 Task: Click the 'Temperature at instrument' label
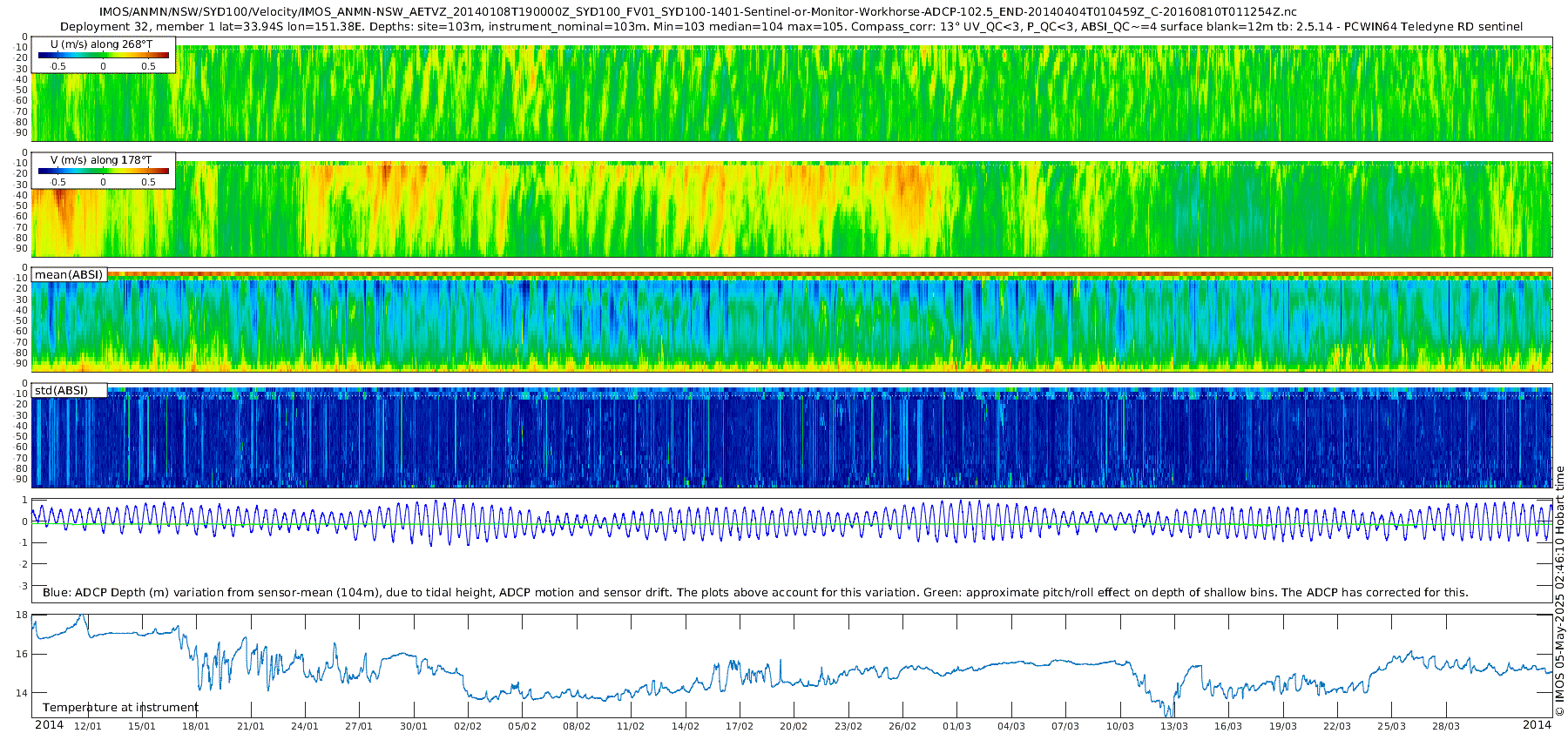[x=120, y=708]
